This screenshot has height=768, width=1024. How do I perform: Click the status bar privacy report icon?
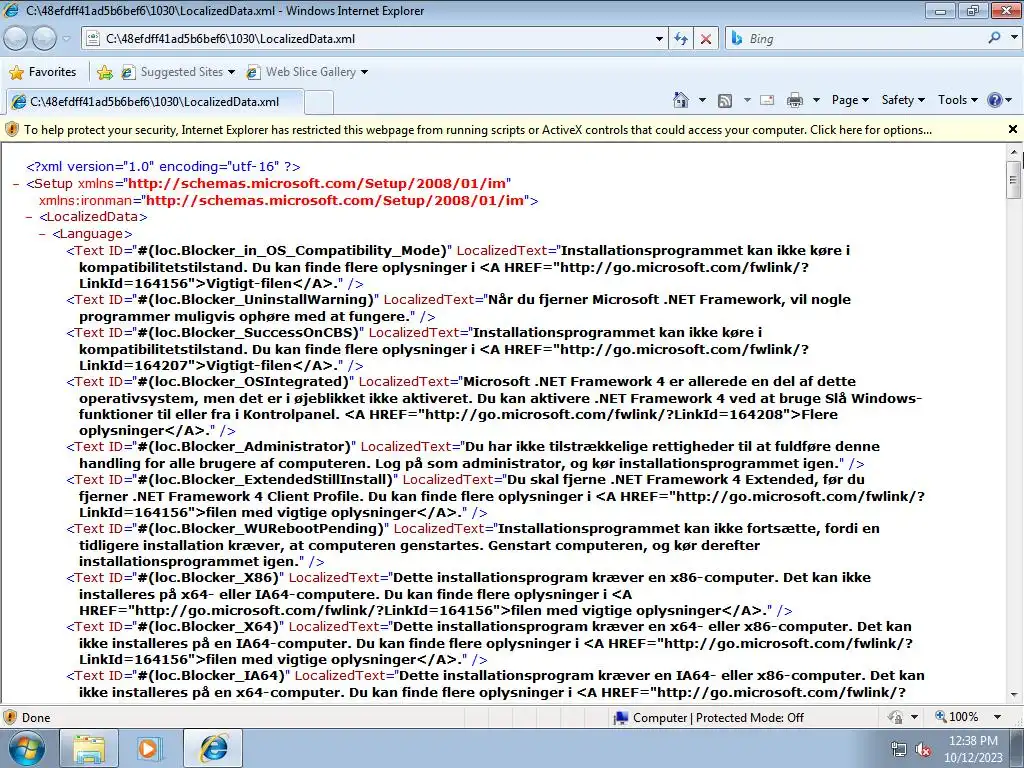[x=895, y=718]
